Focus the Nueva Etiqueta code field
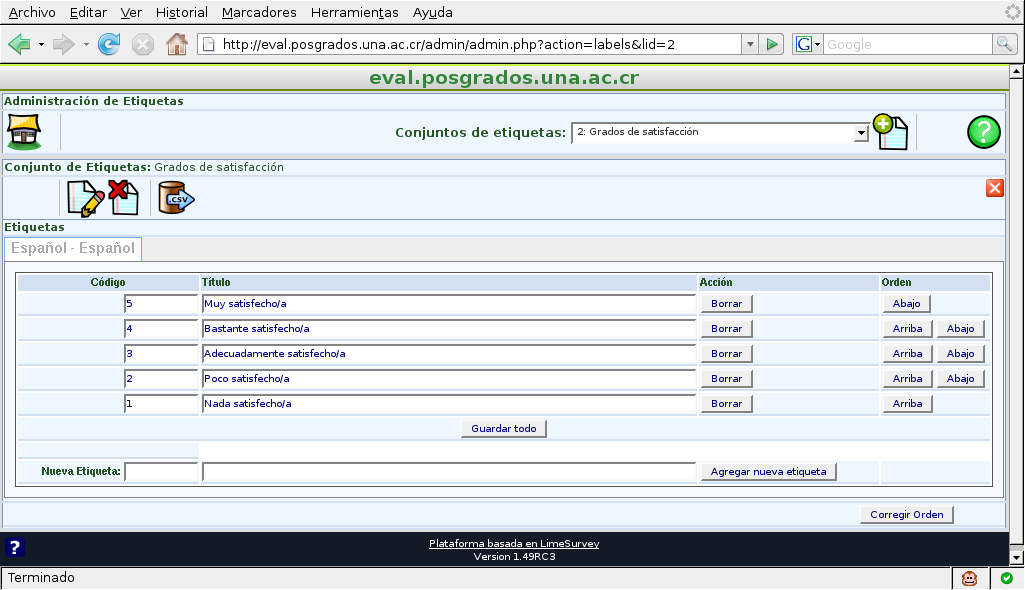The height and width of the screenshot is (590, 1025). pyautogui.click(x=161, y=472)
